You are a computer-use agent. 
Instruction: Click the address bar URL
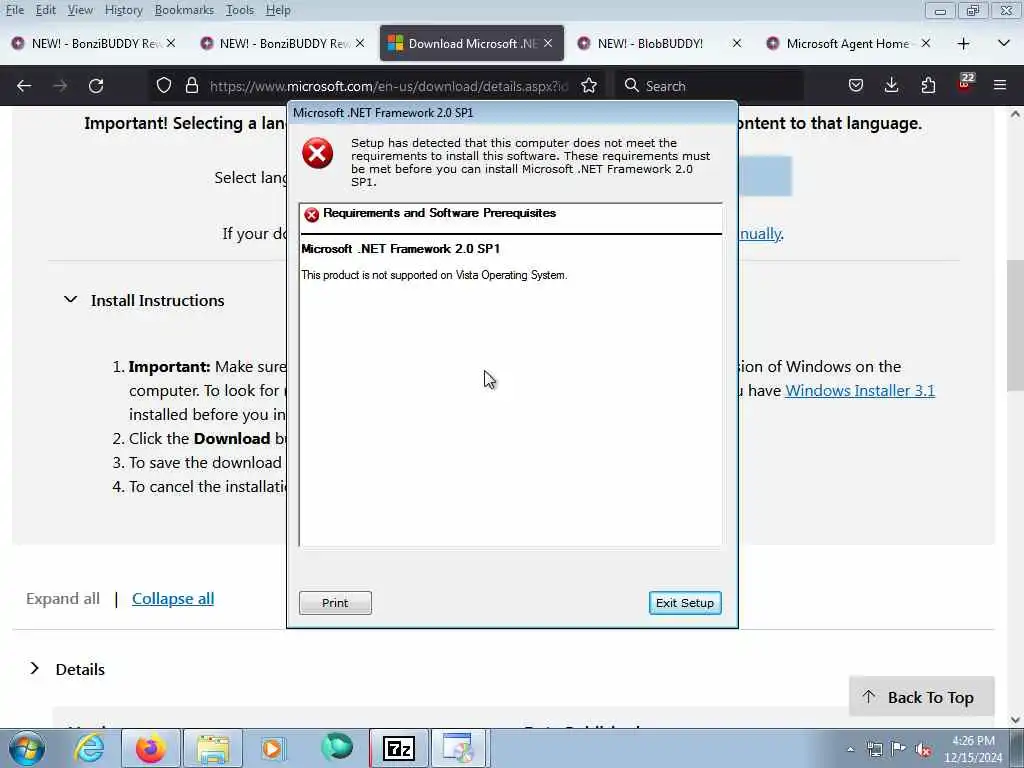pyautogui.click(x=389, y=86)
